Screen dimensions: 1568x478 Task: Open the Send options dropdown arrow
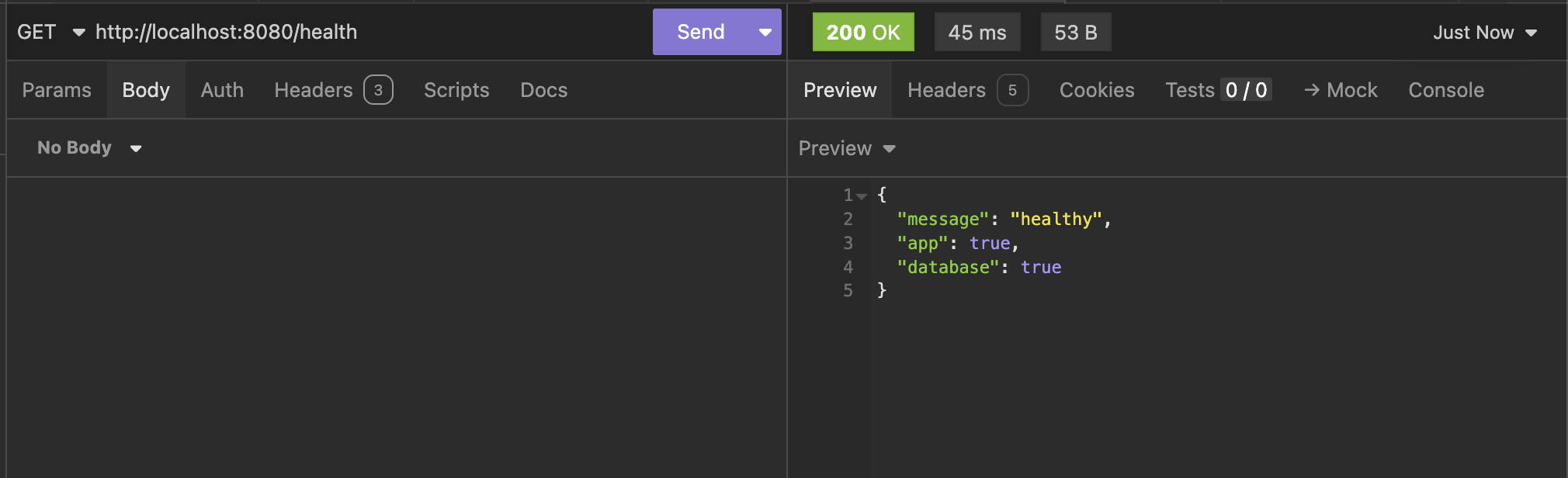coord(765,32)
